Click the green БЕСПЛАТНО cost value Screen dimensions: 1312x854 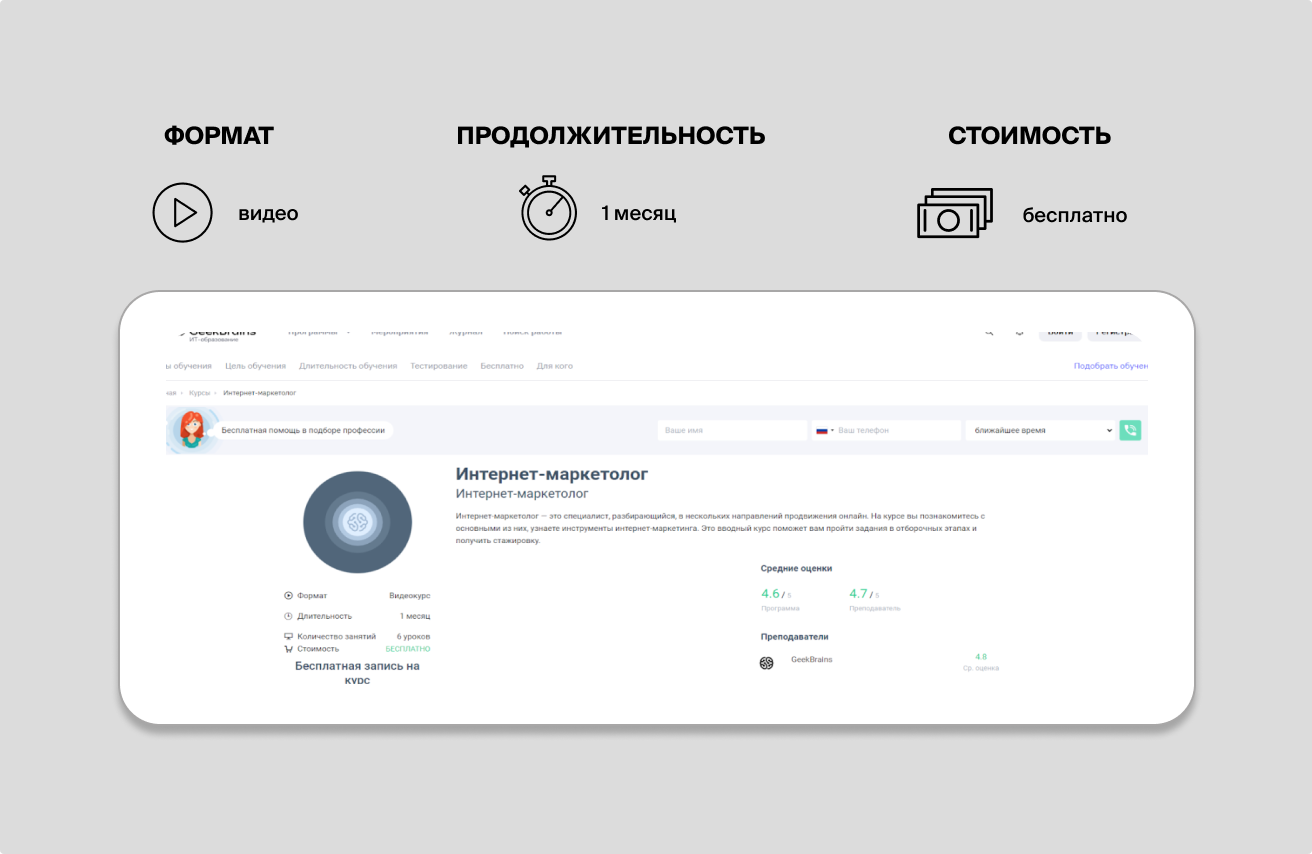[x=408, y=649]
